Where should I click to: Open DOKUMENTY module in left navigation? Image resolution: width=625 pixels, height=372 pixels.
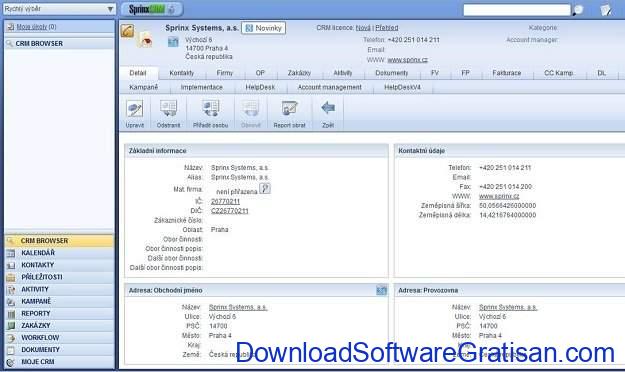(x=59, y=350)
